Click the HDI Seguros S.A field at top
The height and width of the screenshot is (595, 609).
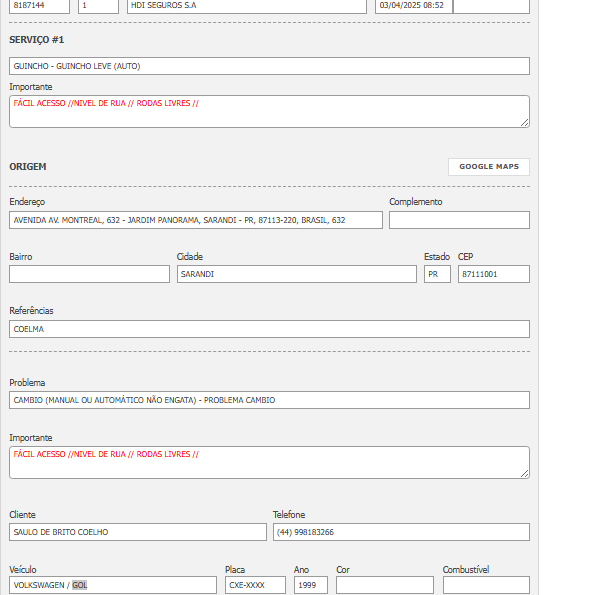click(247, 6)
